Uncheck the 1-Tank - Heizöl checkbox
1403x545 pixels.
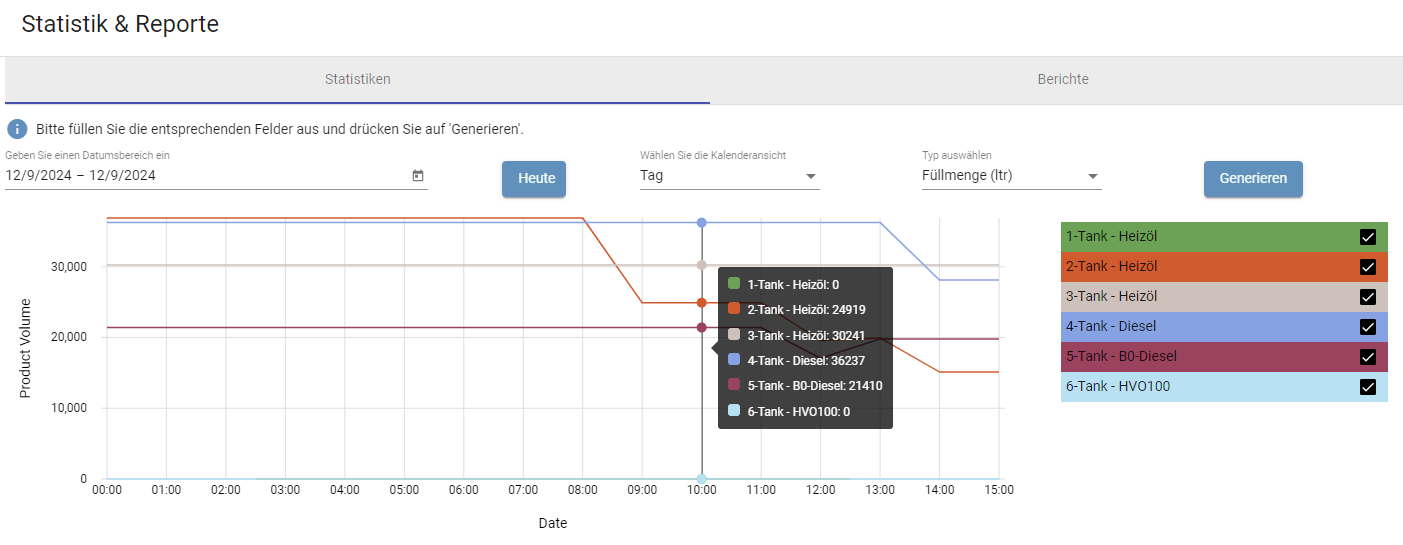pyautogui.click(x=1368, y=237)
